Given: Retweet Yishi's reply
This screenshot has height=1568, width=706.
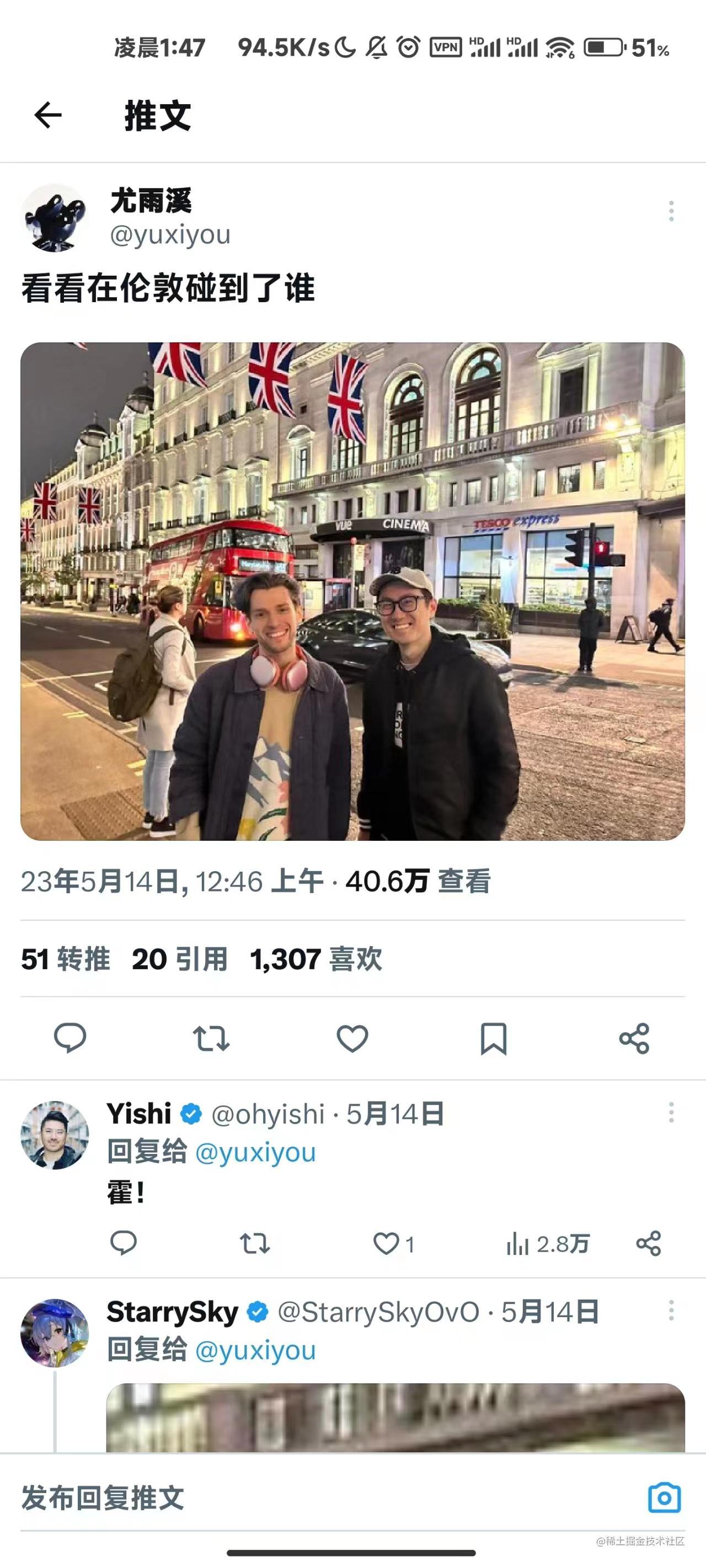Looking at the screenshot, I should [x=255, y=1244].
